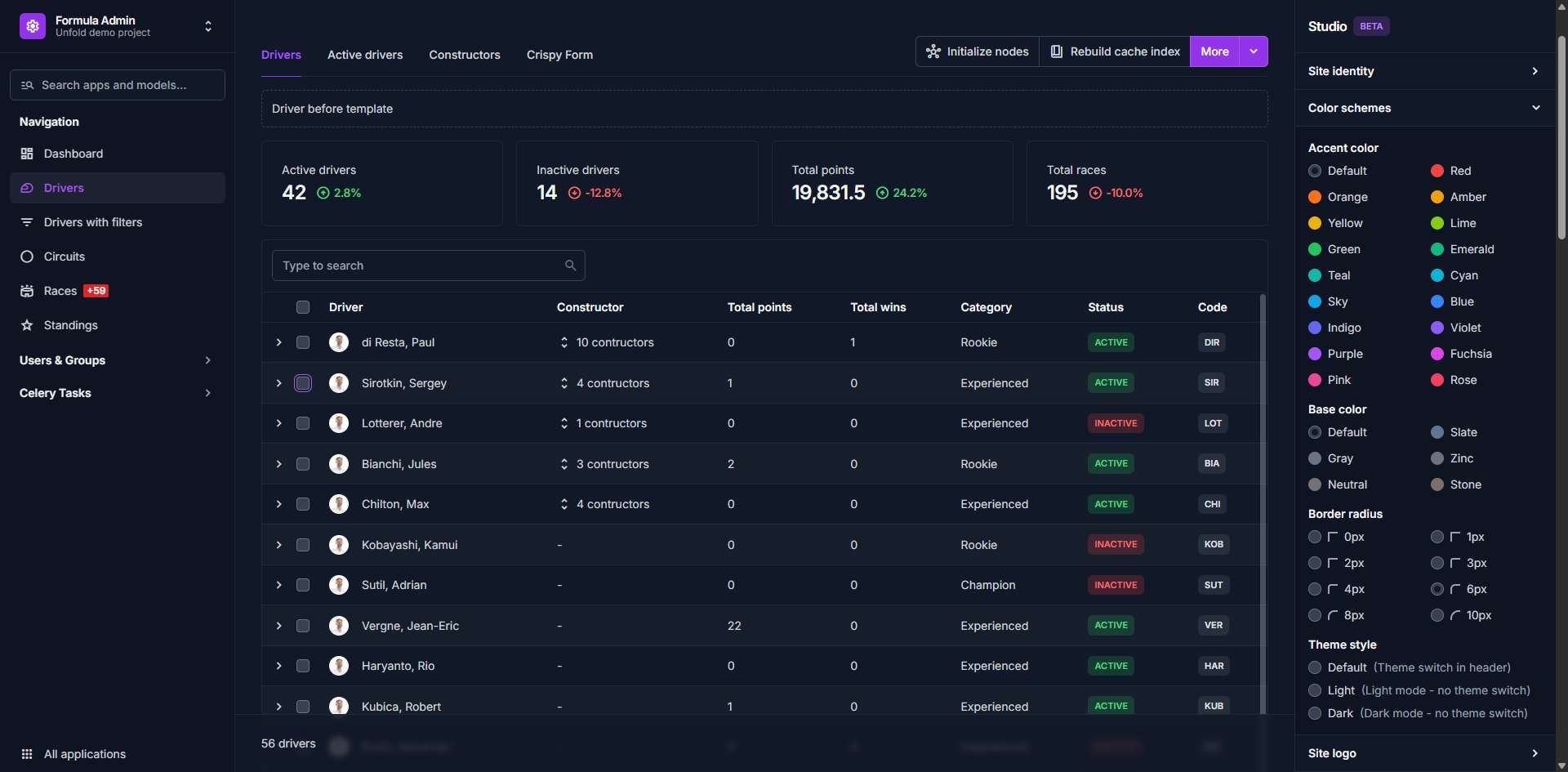This screenshot has width=1568, height=772.
Task: Select the Light theme style radio
Action: [1315, 690]
